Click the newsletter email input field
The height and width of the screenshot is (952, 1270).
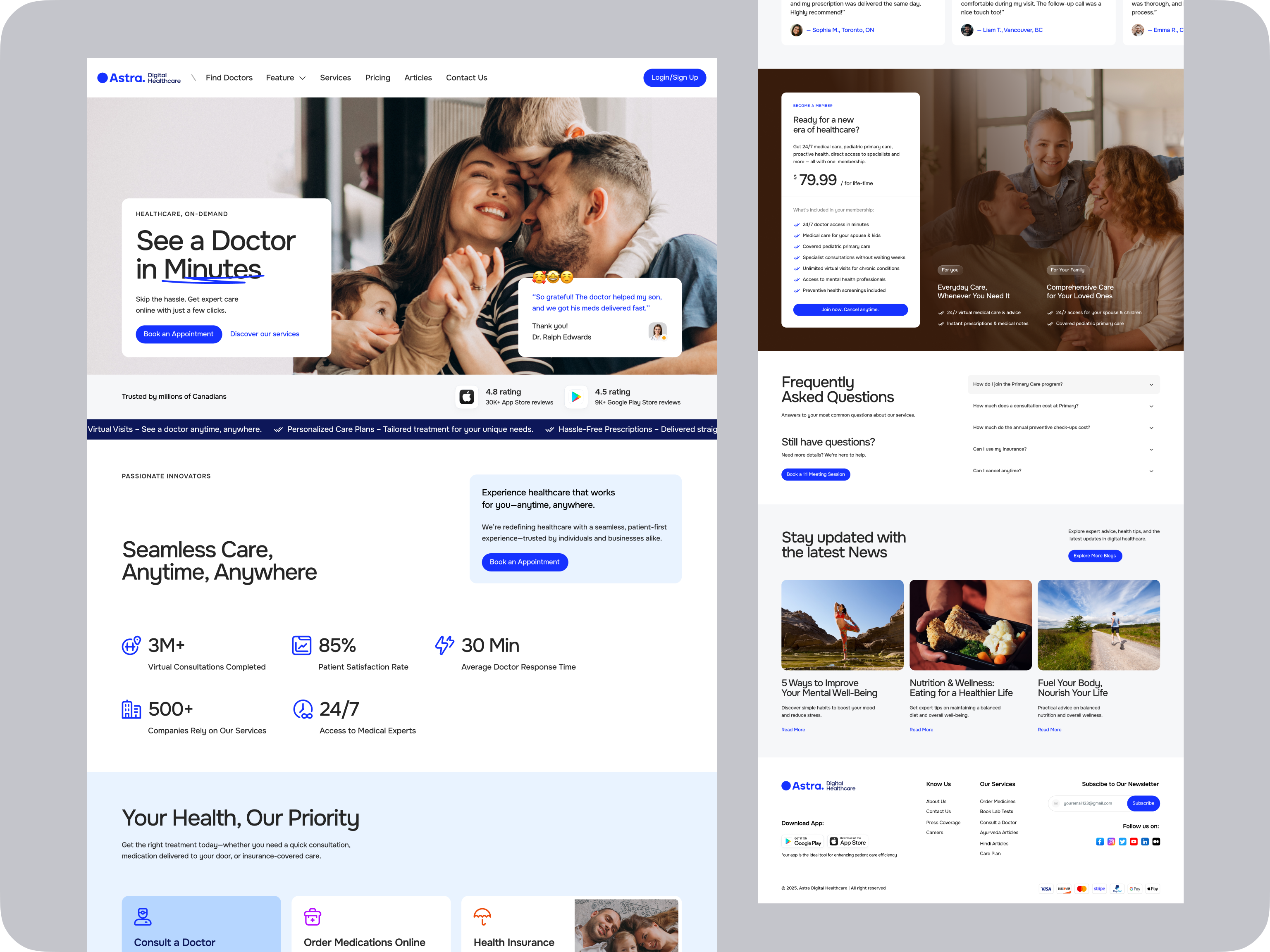1088,803
